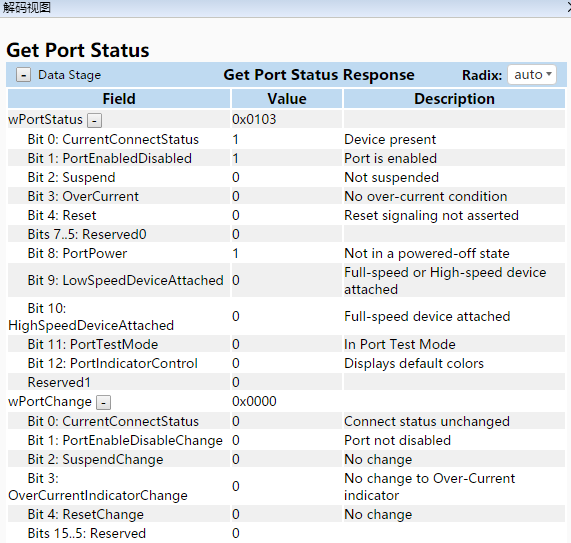This screenshot has width=571, height=543.
Task: Click the Value column header
Action: coord(287,99)
